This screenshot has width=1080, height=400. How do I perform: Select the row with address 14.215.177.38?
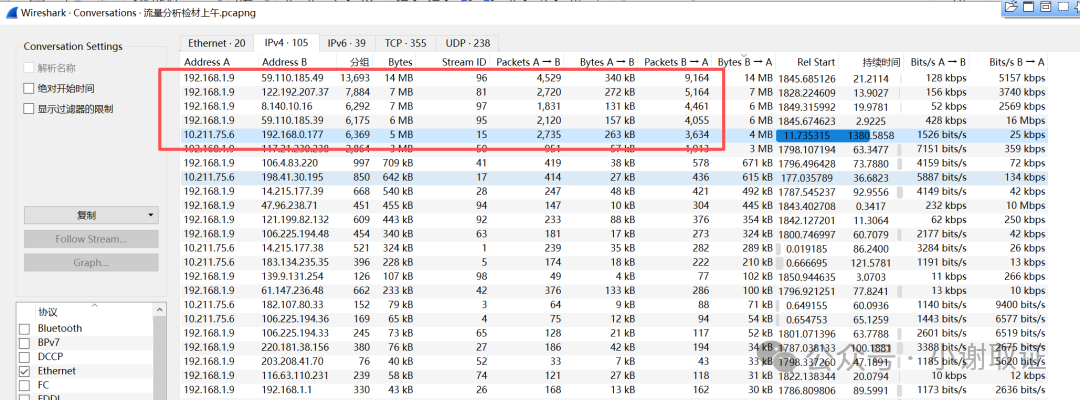point(614,248)
